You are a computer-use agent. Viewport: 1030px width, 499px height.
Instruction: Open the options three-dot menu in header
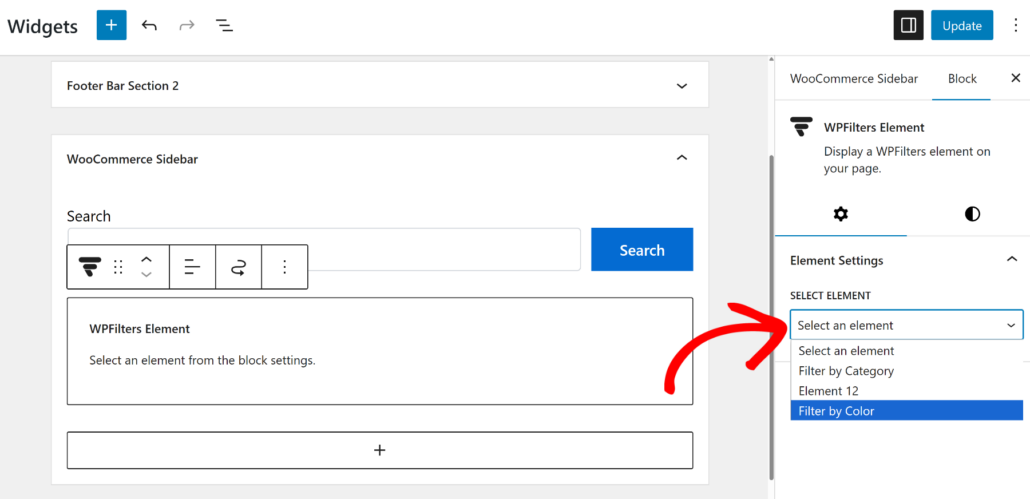click(x=1015, y=26)
